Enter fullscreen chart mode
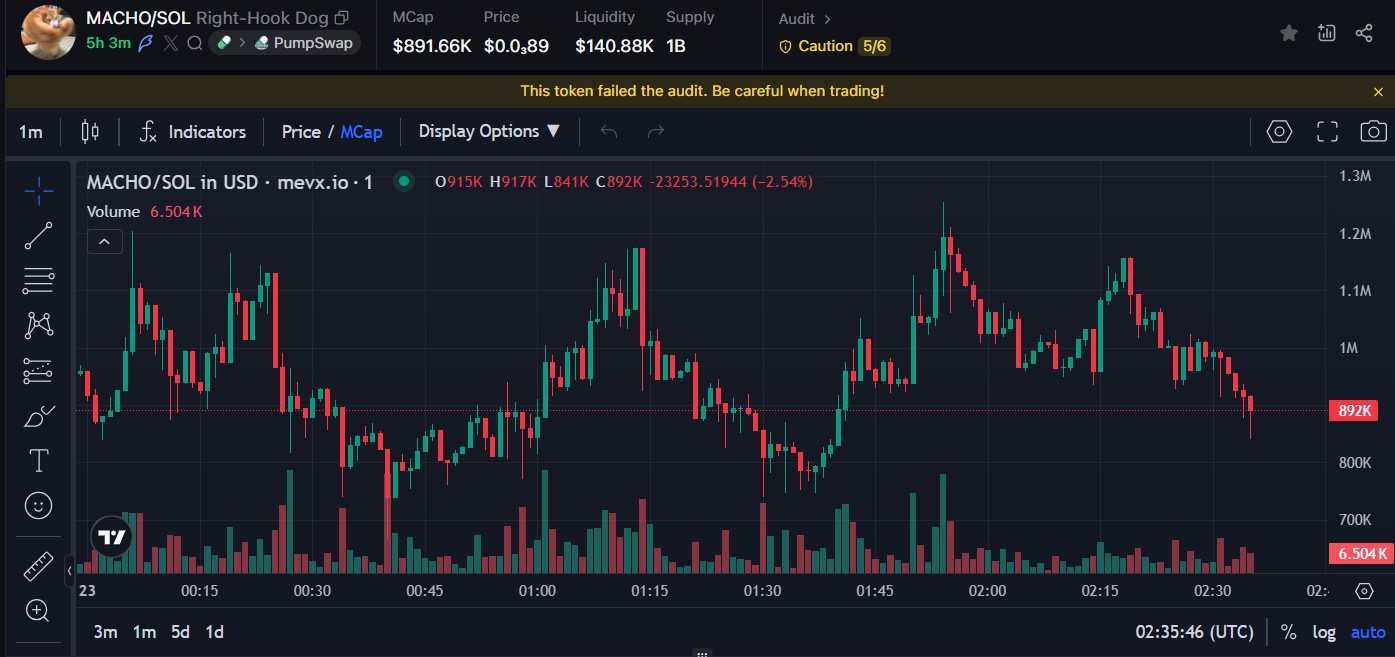Viewport: 1395px width, 657px height. 1327,132
